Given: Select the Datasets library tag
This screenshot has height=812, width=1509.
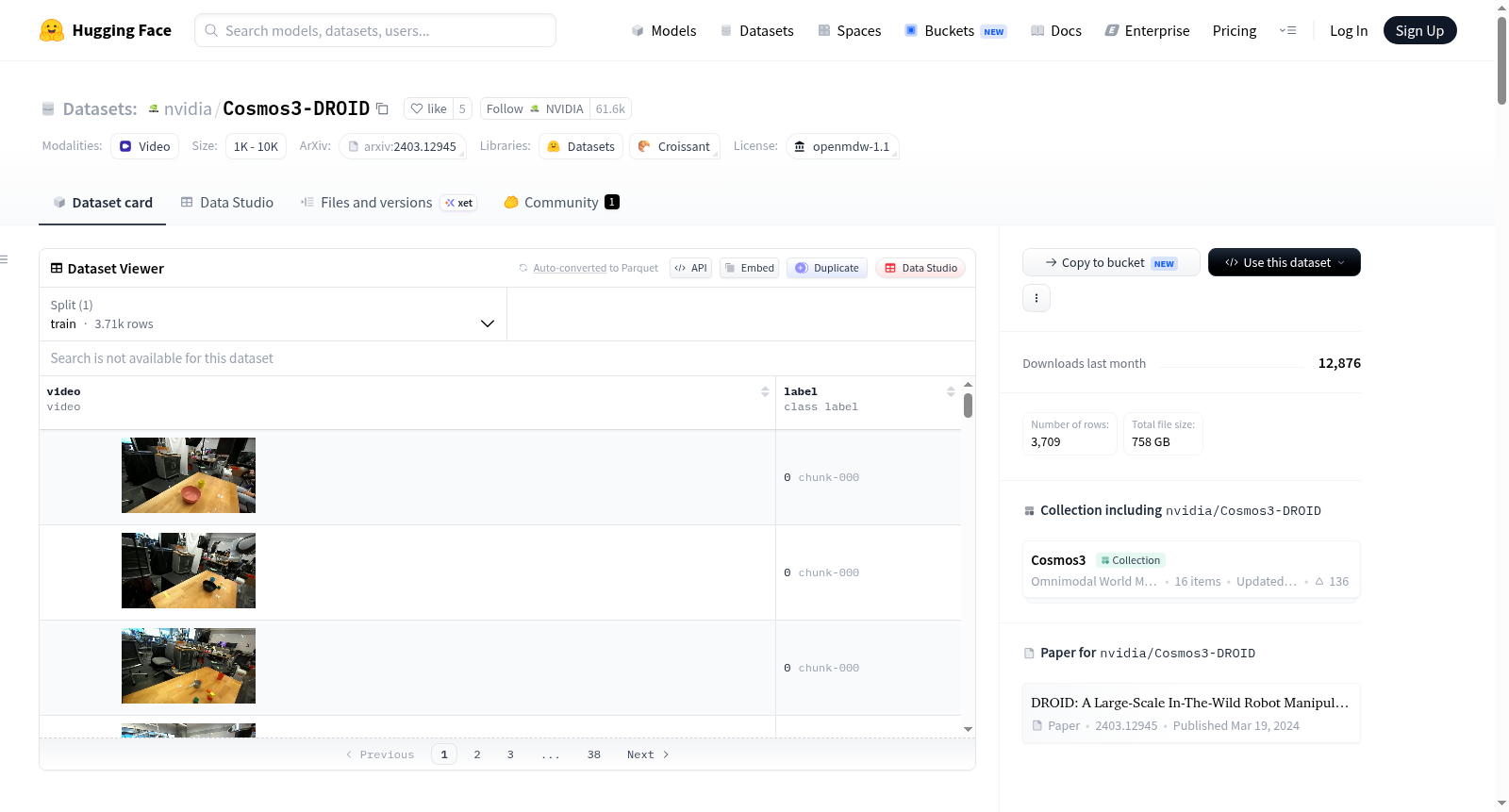Looking at the screenshot, I should pyautogui.click(x=581, y=146).
